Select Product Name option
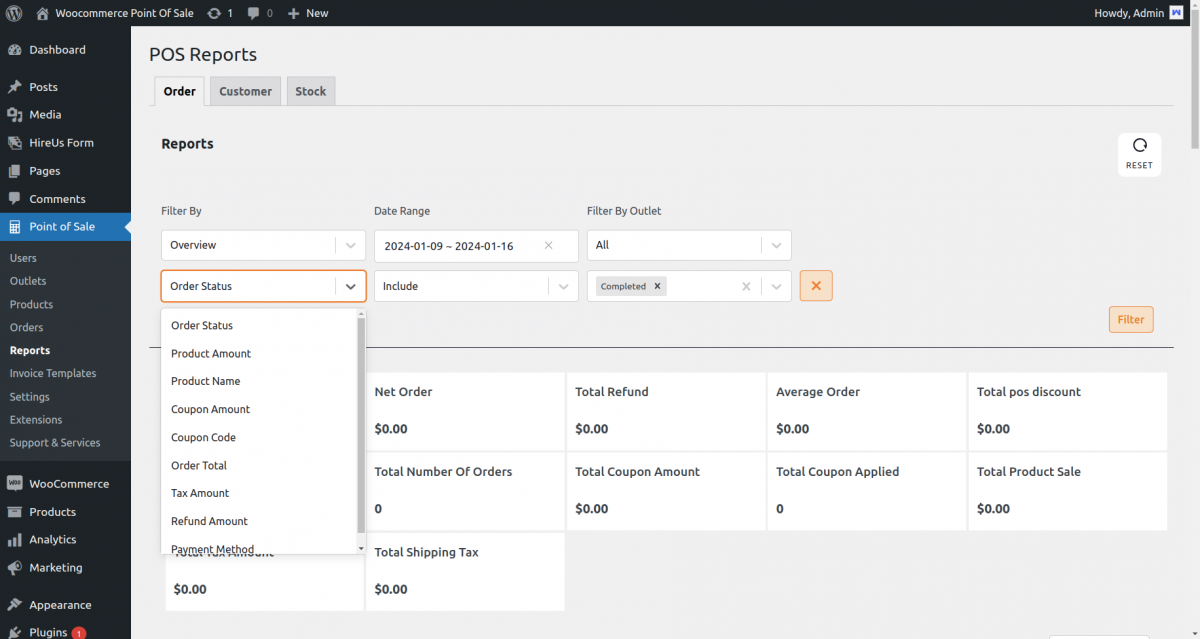The width and height of the screenshot is (1200, 639). (259, 381)
